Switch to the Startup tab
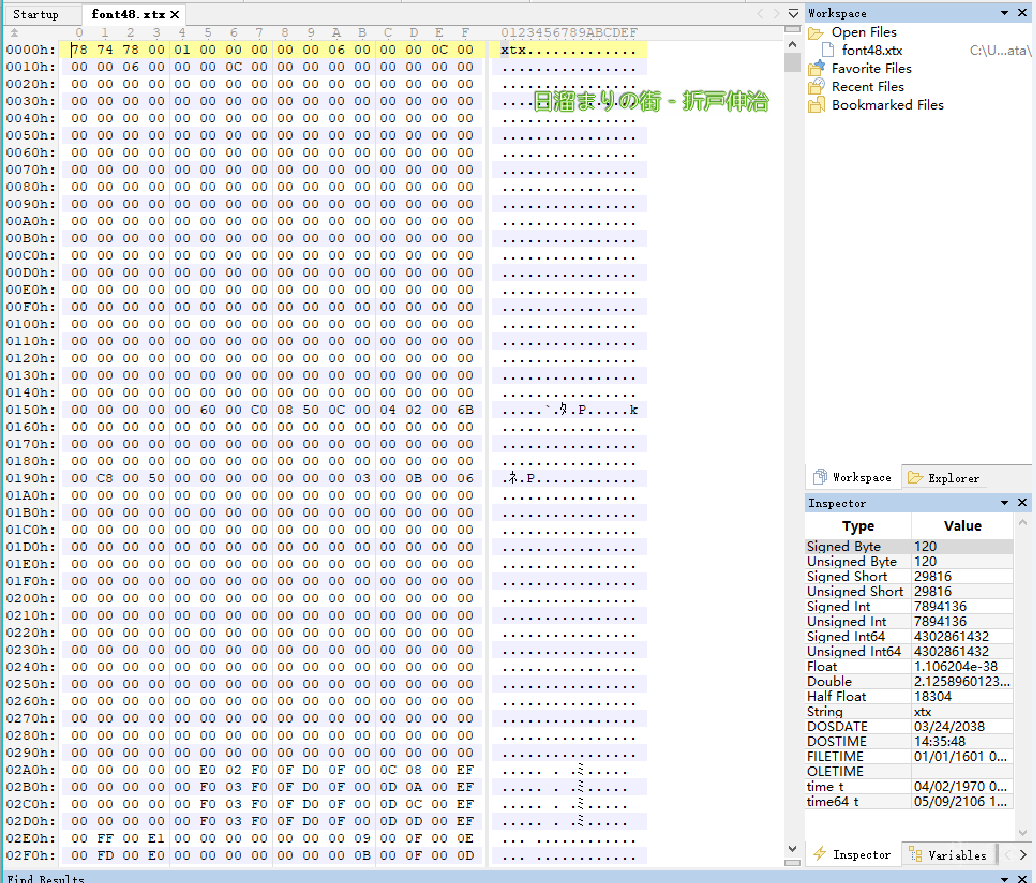This screenshot has width=1036, height=883. 36,14
